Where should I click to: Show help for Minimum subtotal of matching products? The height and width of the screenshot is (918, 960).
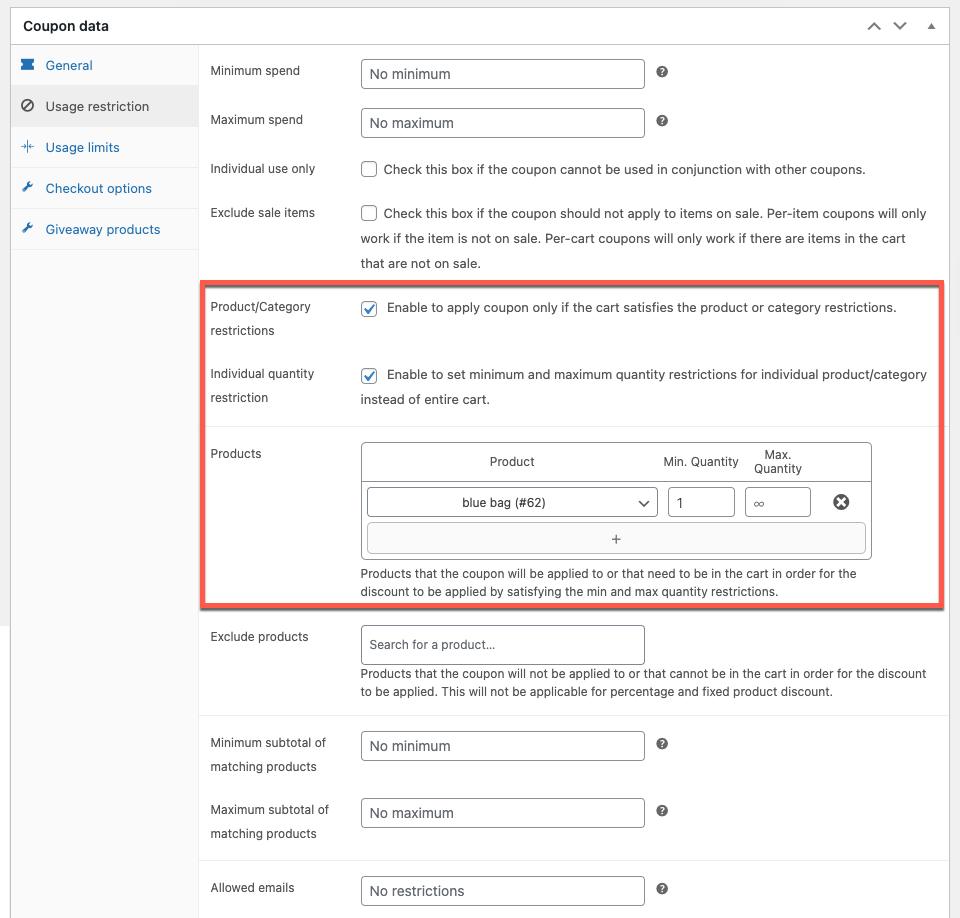click(x=662, y=743)
